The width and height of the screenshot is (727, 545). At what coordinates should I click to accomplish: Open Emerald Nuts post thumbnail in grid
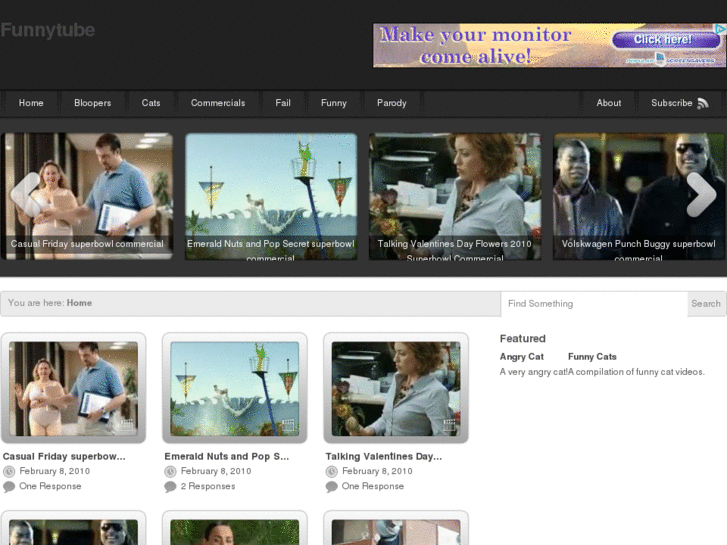click(235, 388)
